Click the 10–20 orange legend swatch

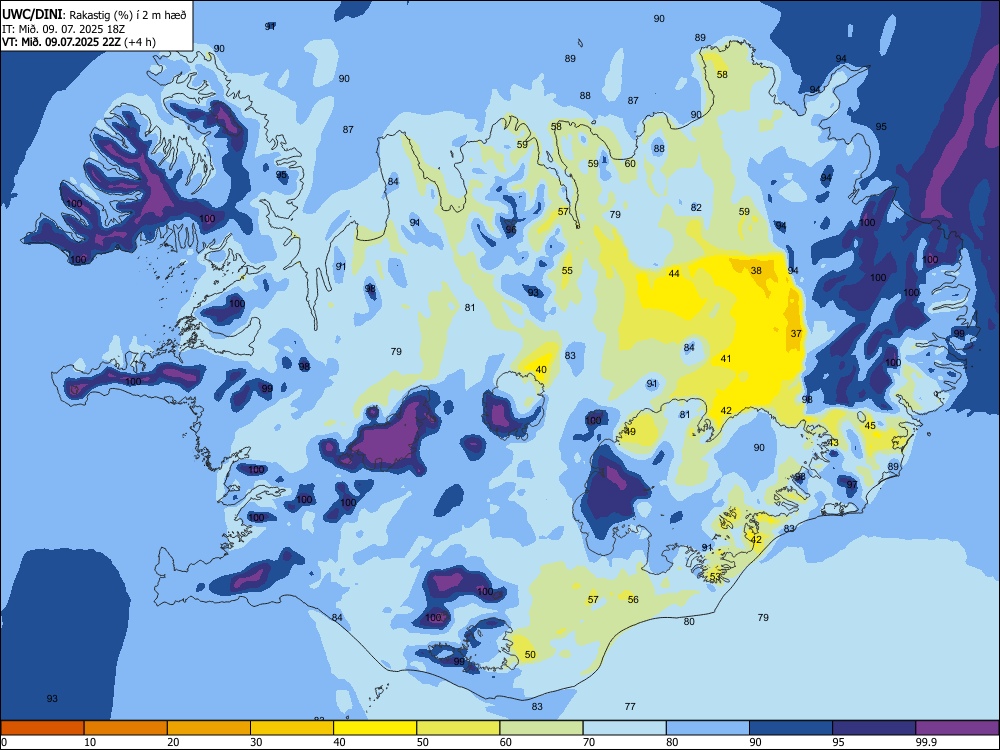(x=126, y=728)
